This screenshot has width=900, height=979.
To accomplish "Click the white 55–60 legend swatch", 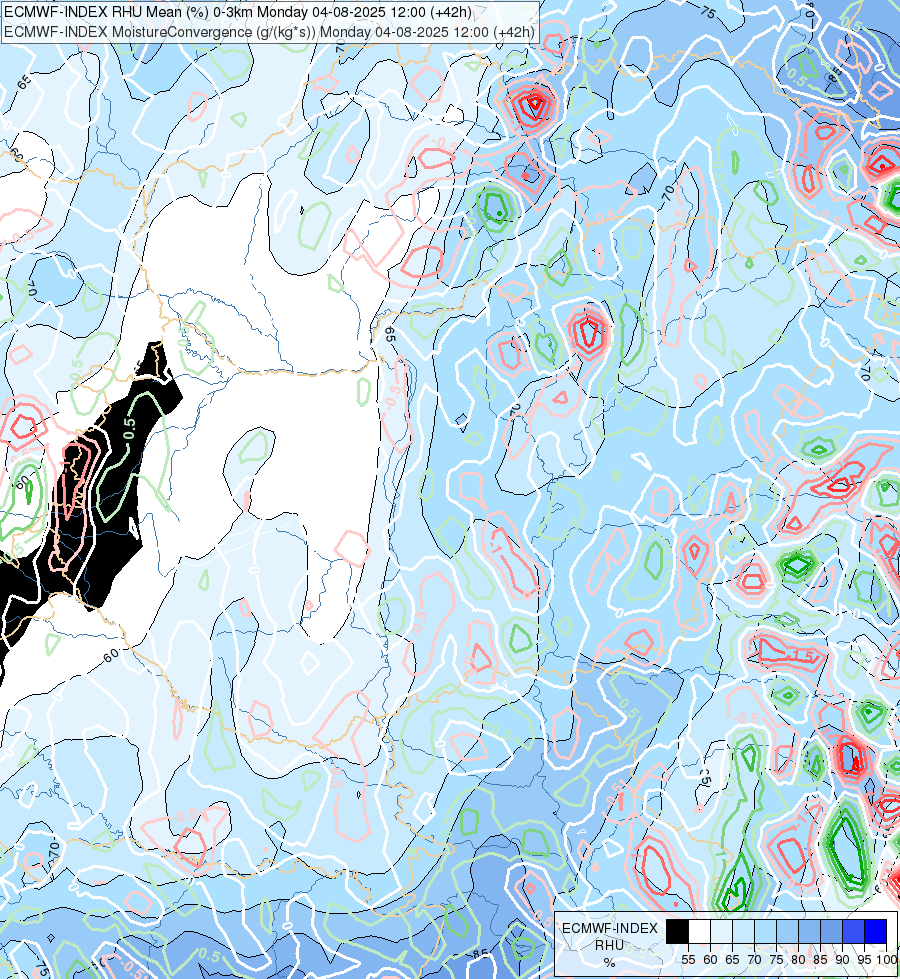I will pyautogui.click(x=700, y=932).
